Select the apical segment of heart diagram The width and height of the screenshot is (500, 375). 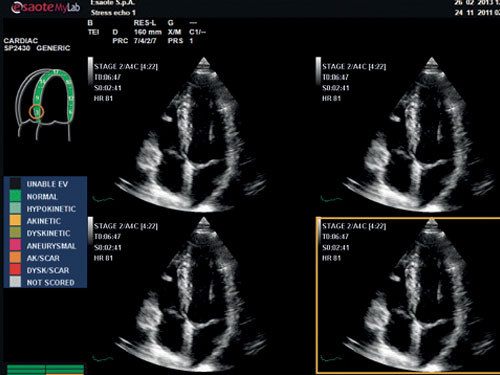(56, 72)
